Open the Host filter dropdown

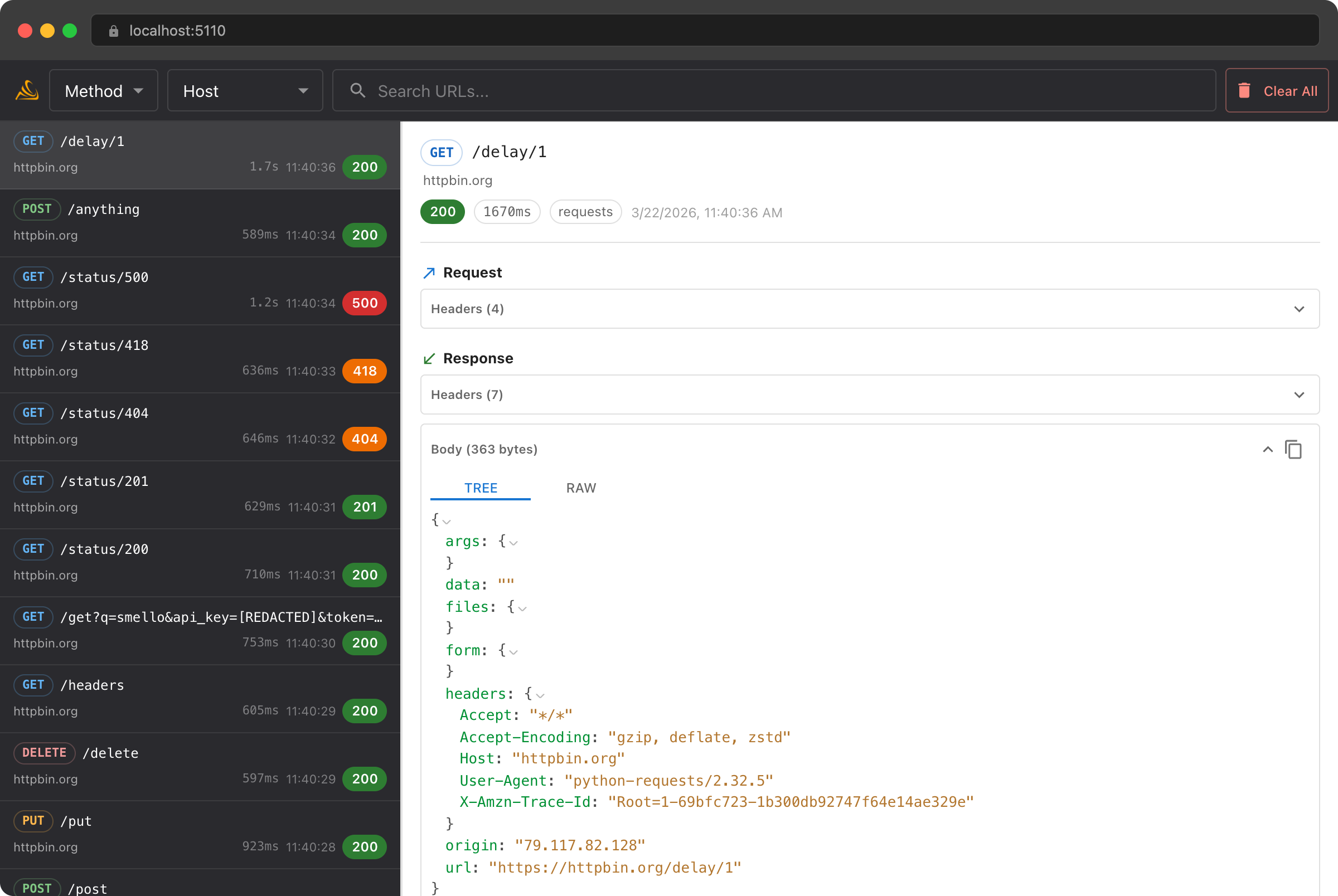245,90
